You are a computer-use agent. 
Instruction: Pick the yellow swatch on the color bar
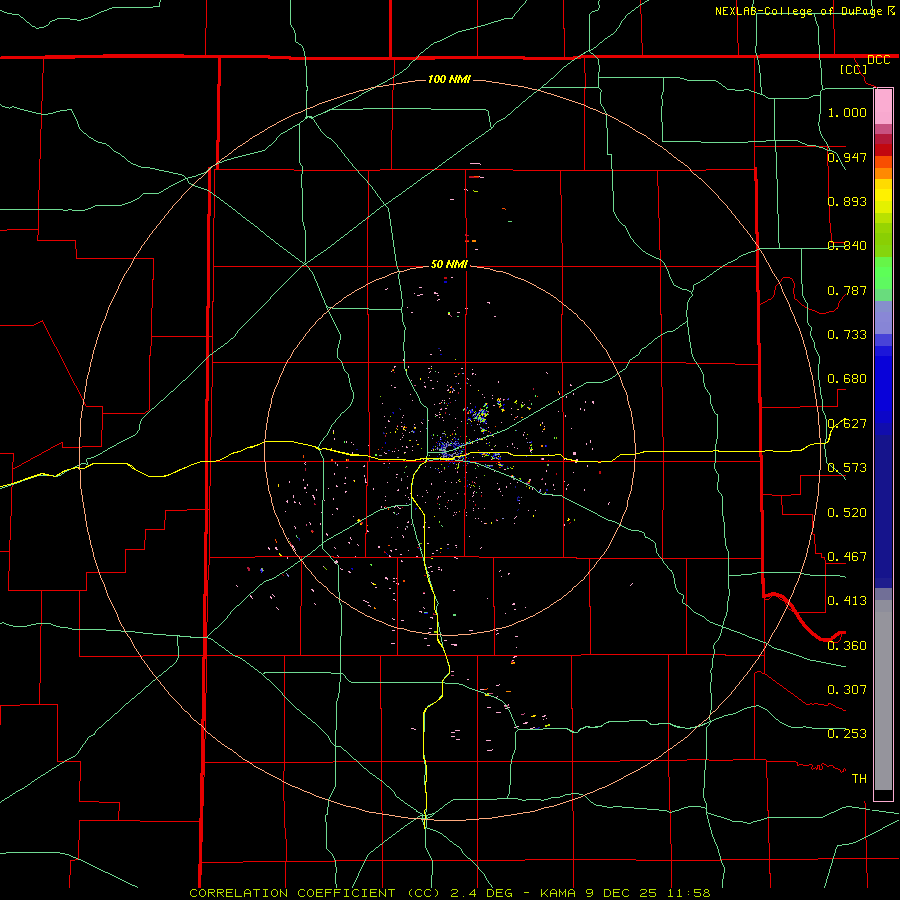pyautogui.click(x=883, y=196)
